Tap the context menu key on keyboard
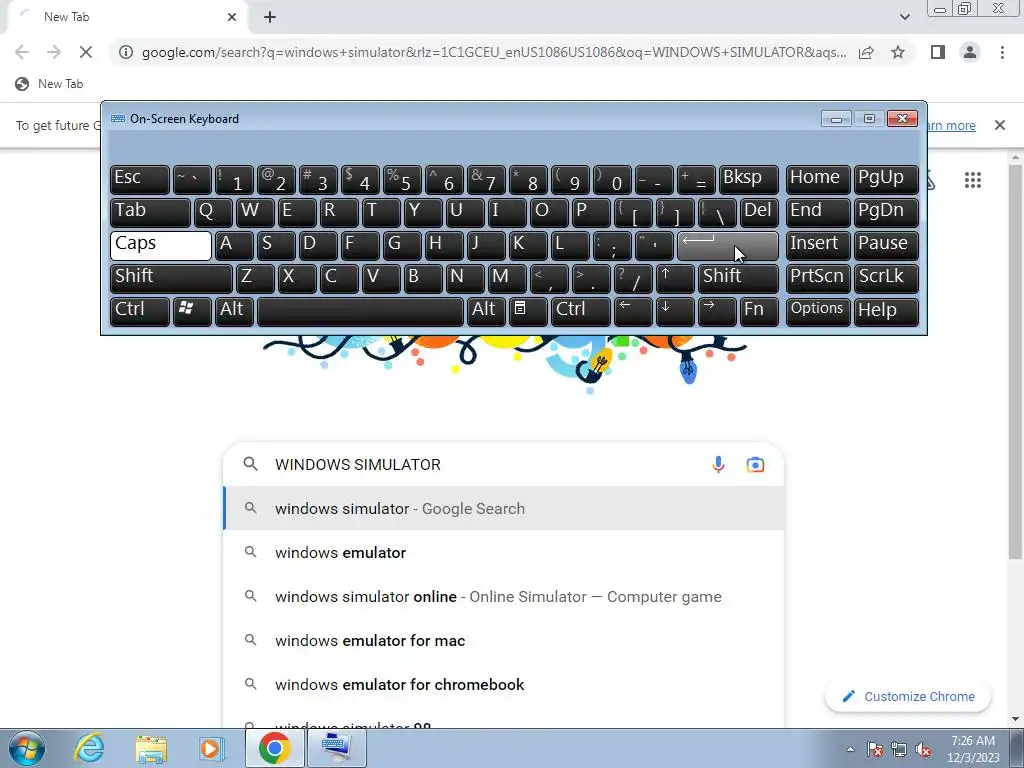 click(x=528, y=311)
